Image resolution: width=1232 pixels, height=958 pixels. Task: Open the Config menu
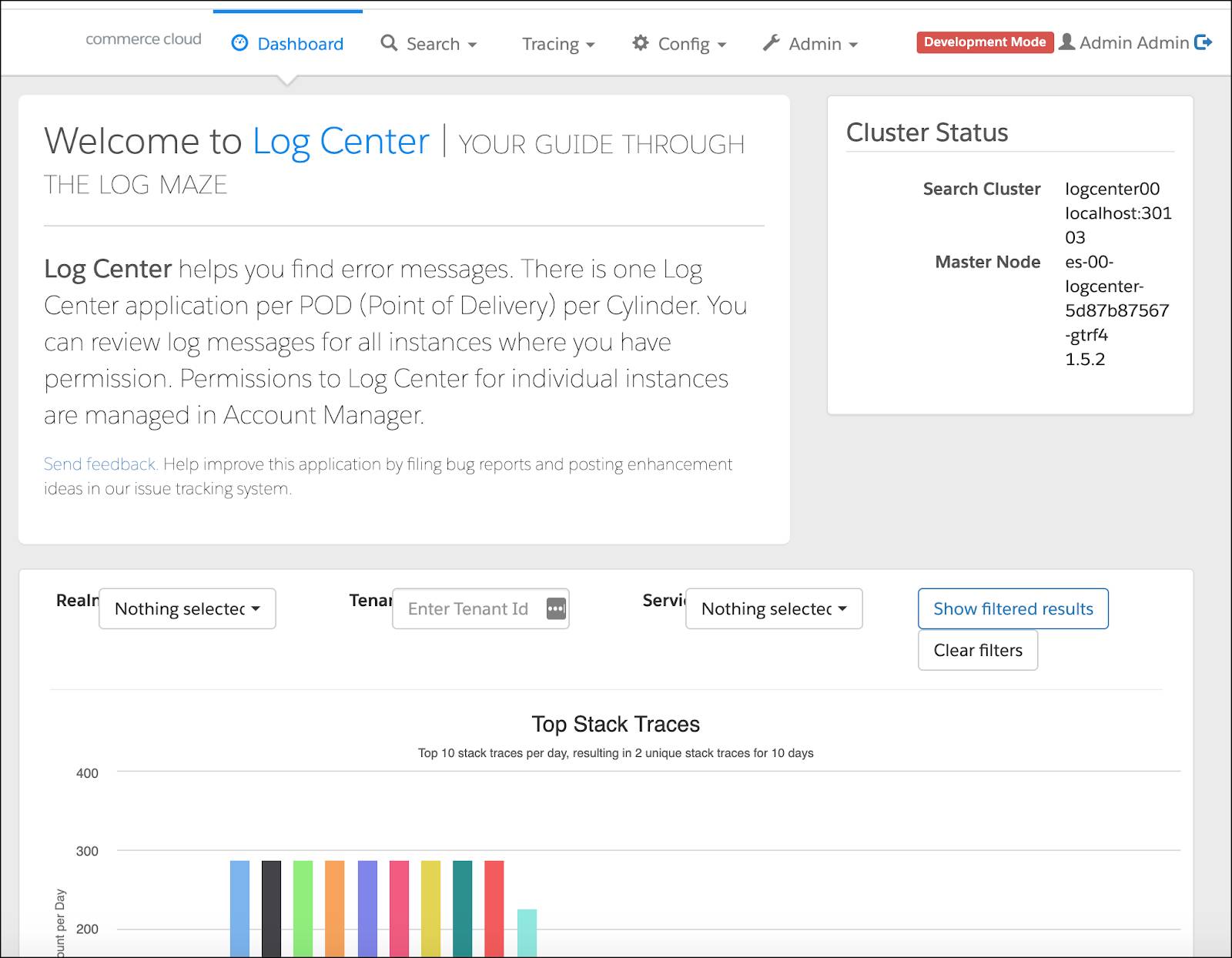(x=679, y=44)
